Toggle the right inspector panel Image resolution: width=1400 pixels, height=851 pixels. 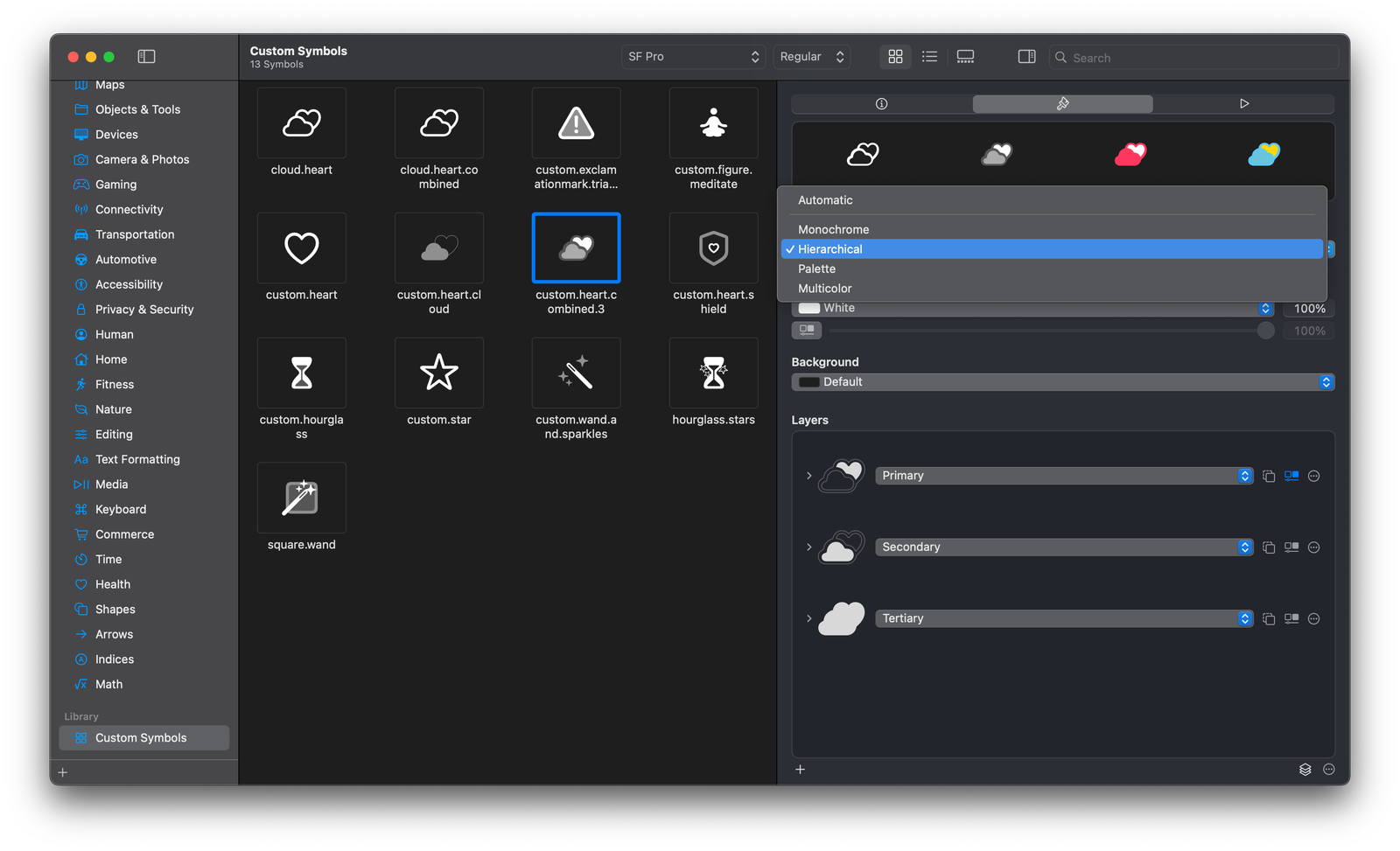coord(1025,56)
